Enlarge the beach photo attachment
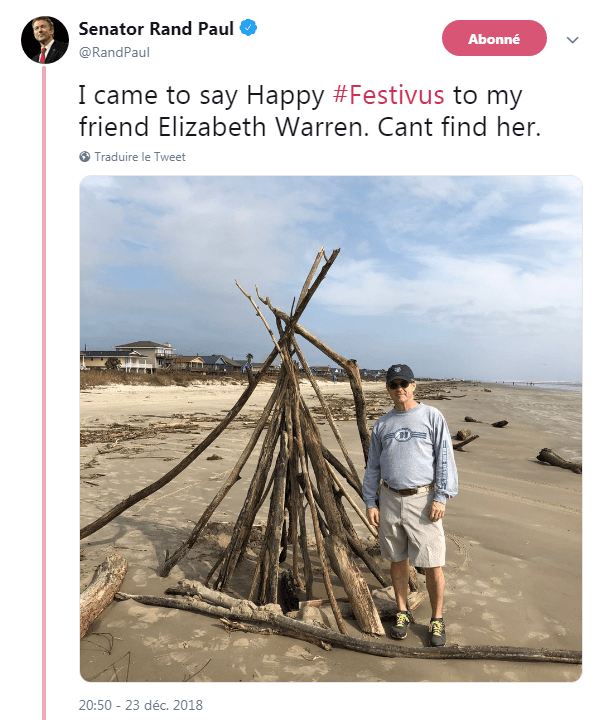Image resolution: width=602 pixels, height=720 pixels. 330,428
